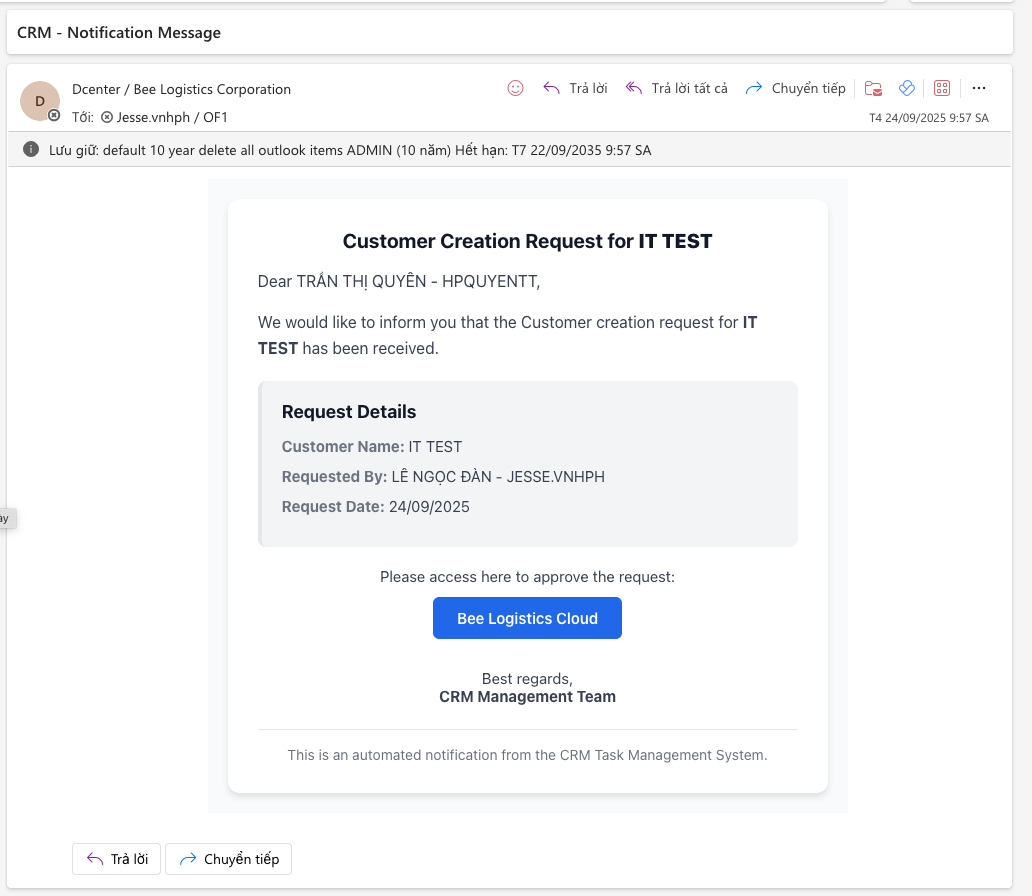Screen dimensions: 1032x896
Task: Click the red move-to-folder icon
Action: [x=872, y=88]
